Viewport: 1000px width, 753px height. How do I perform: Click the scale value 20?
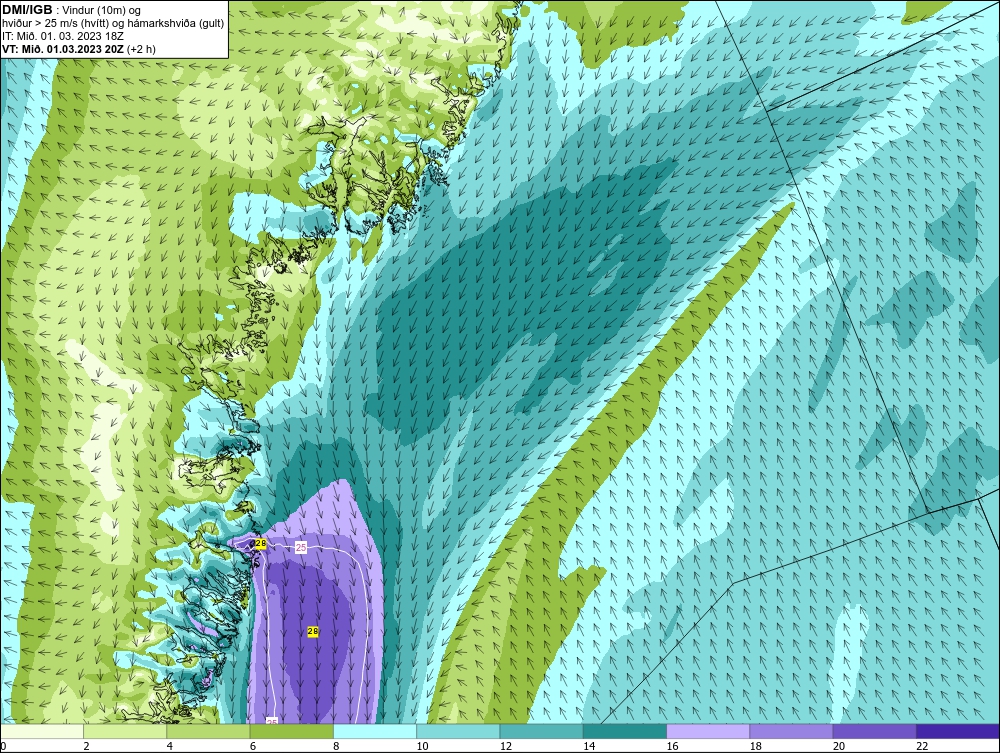click(839, 746)
